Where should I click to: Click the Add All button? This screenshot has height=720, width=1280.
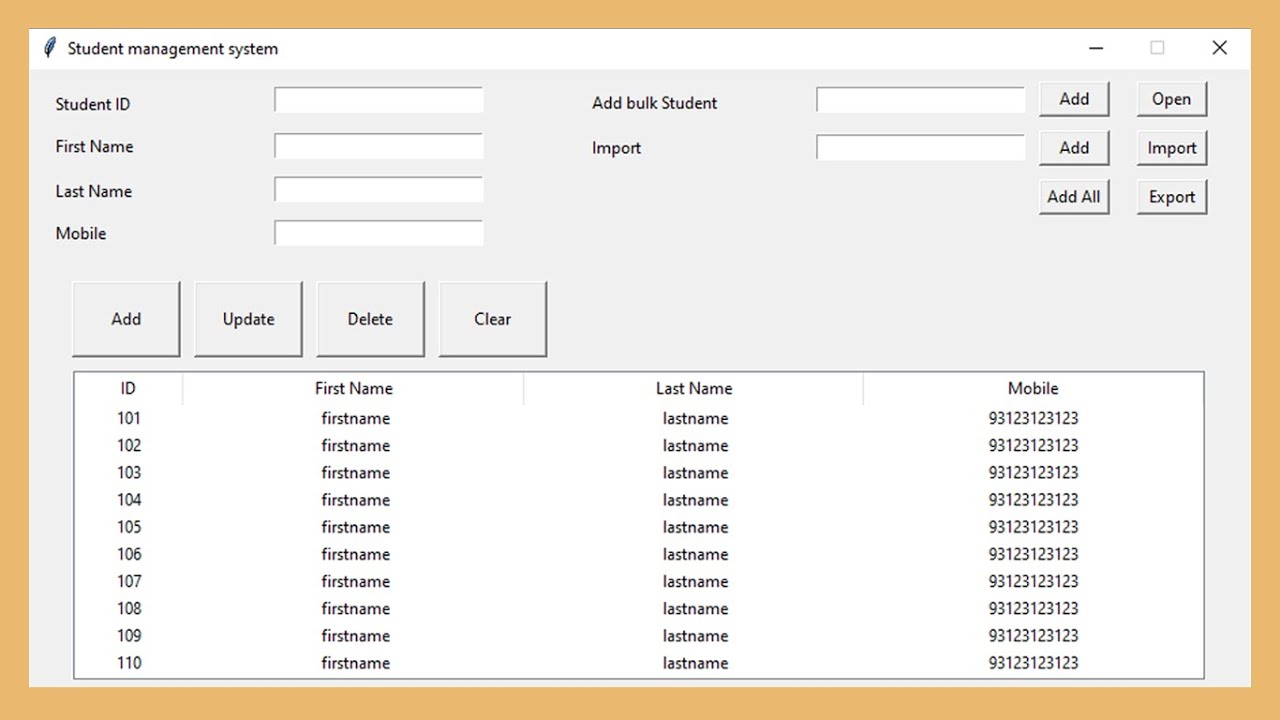click(1074, 197)
